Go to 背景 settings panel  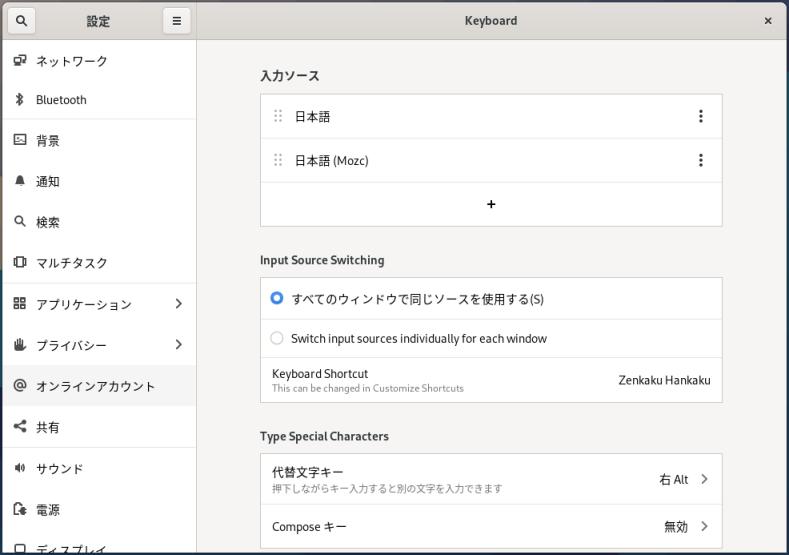click(x=48, y=141)
